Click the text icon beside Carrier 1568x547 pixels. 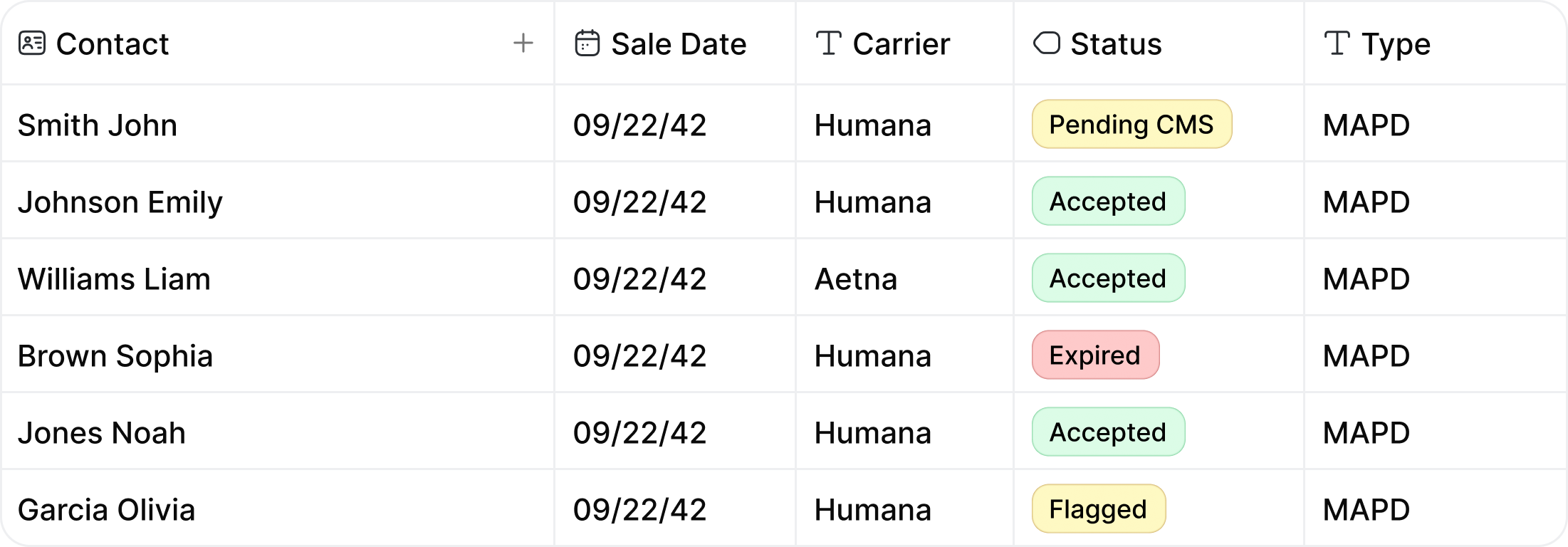coord(828,43)
